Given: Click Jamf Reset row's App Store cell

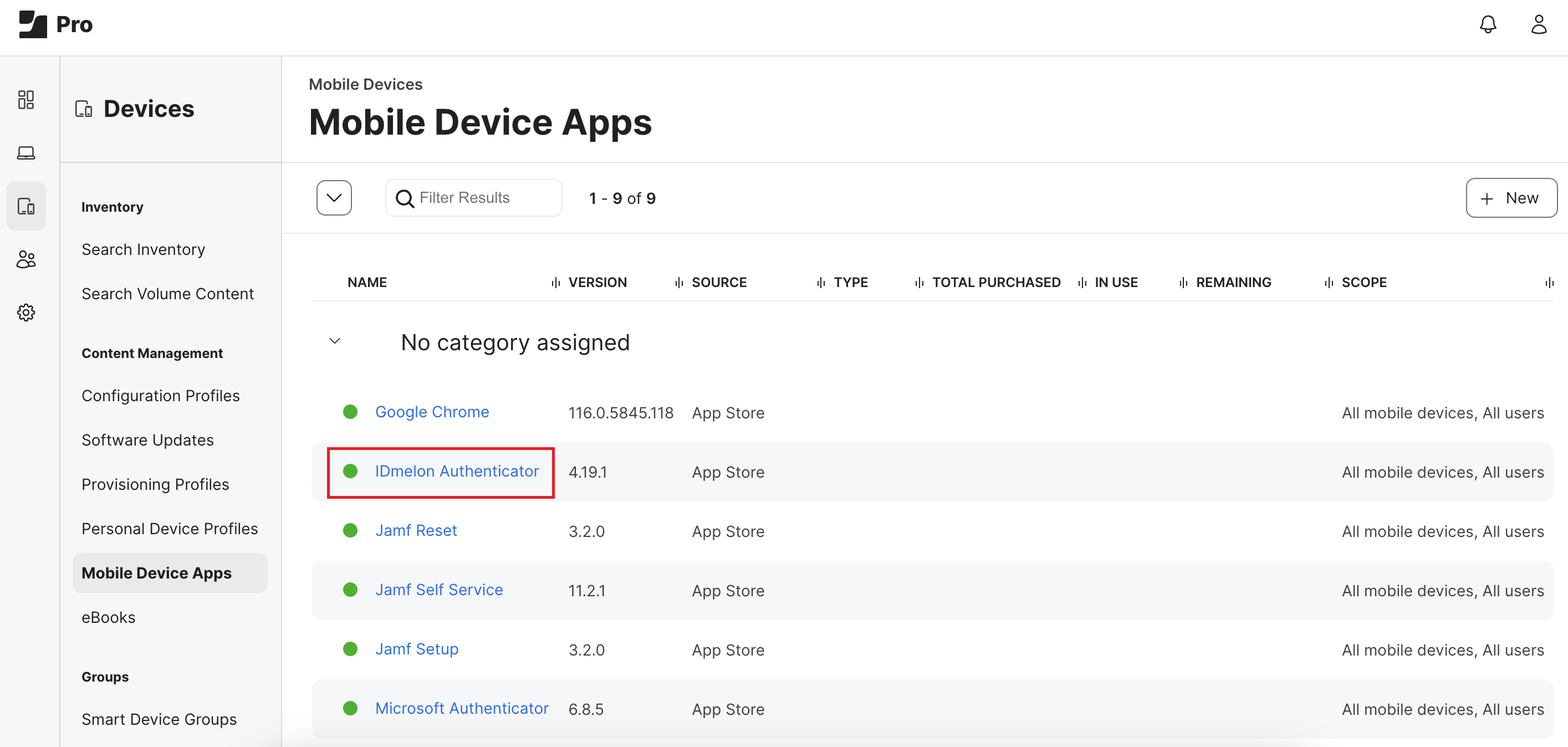Looking at the screenshot, I should (728, 531).
